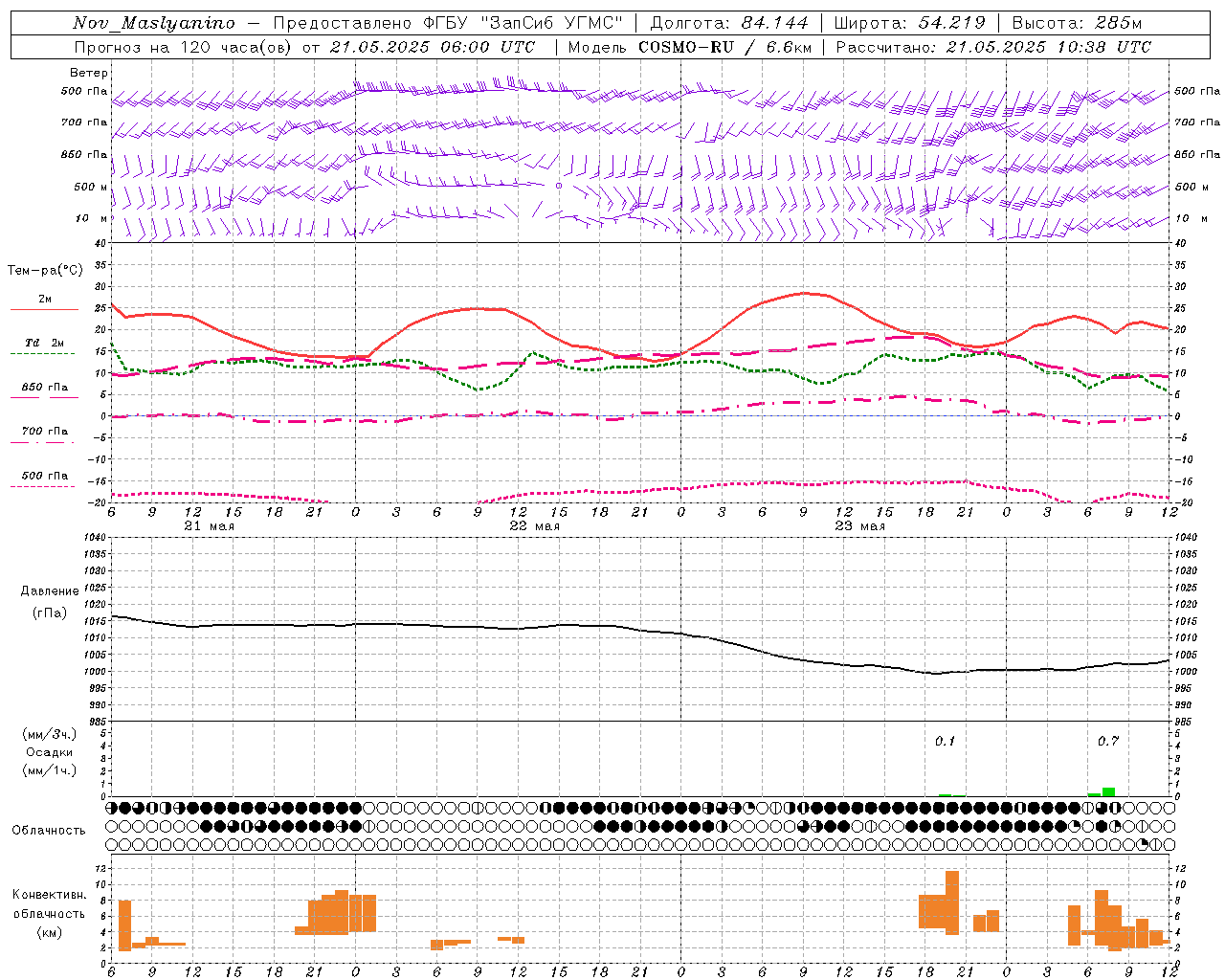
Task: Click the 0.1 precipitation amount value
Action: [x=945, y=741]
